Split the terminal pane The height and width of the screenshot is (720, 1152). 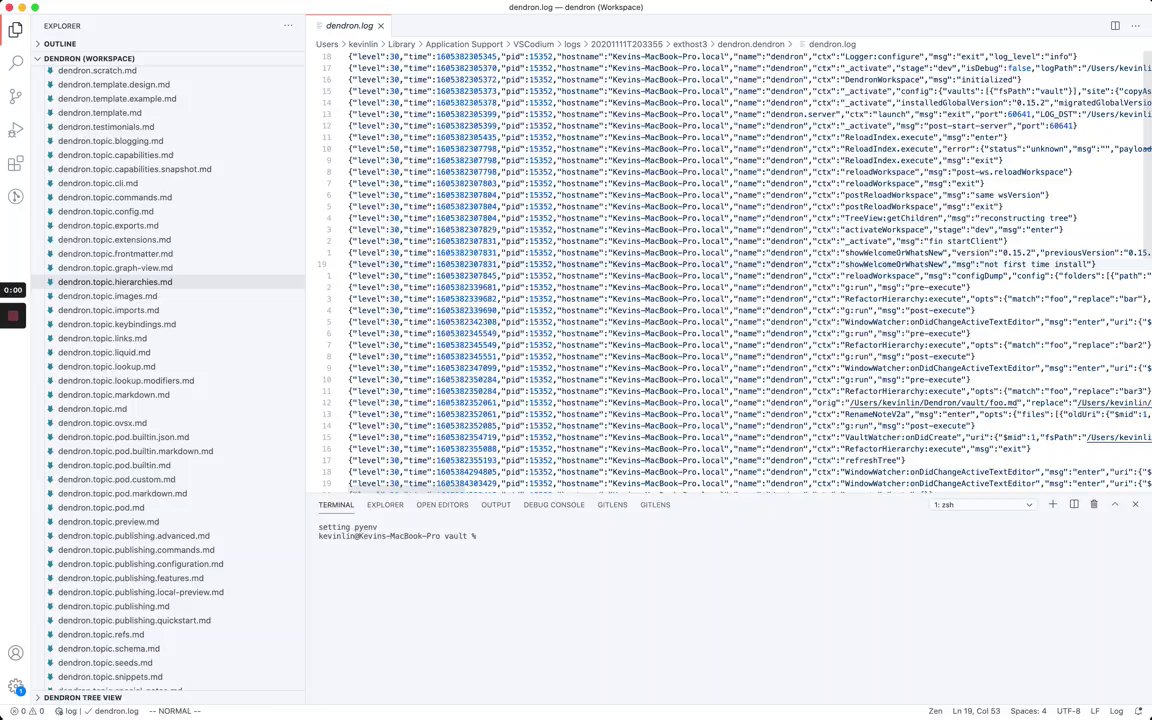pos(1074,504)
